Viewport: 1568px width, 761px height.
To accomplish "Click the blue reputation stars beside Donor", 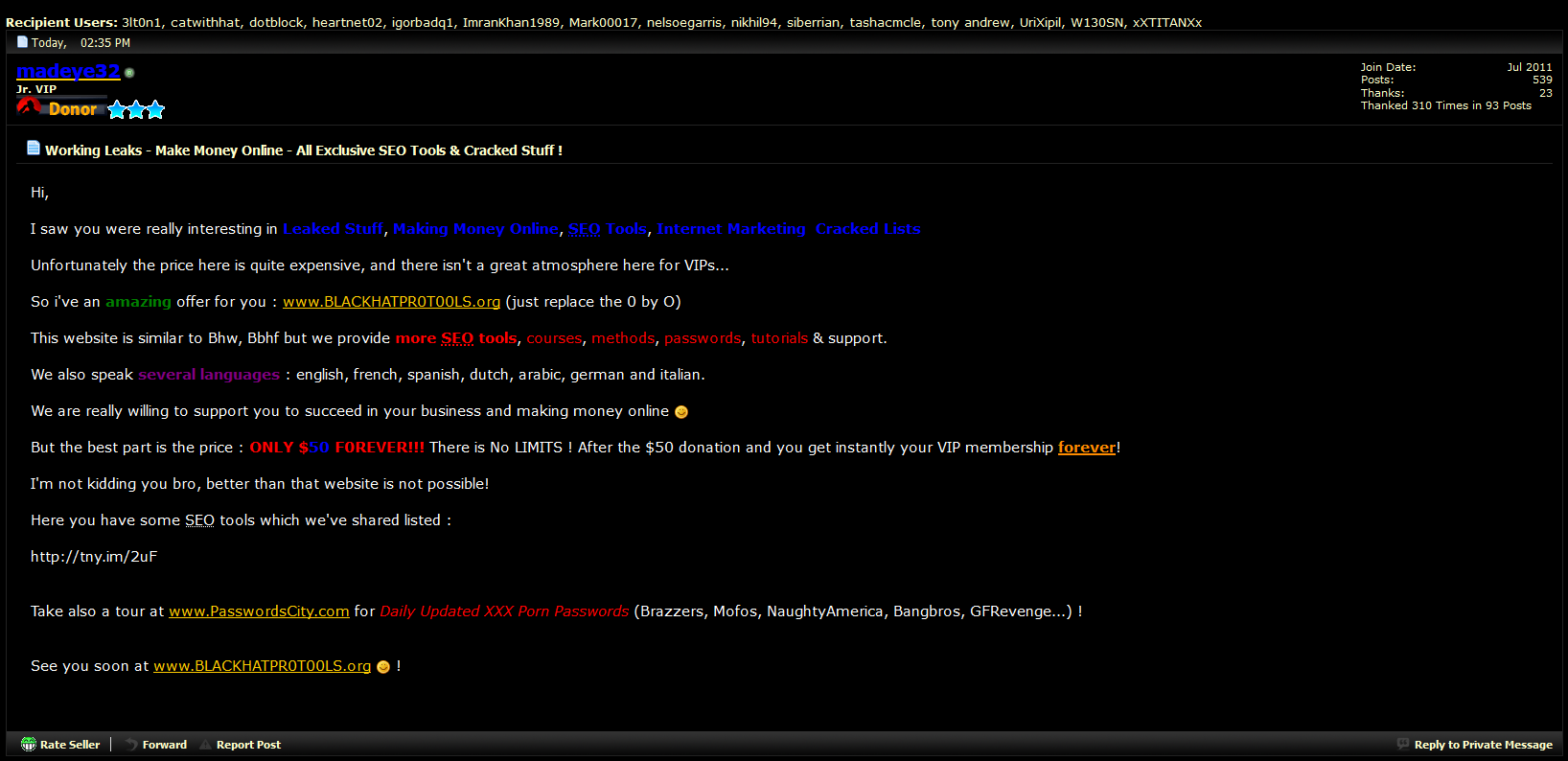I will tap(136, 109).
